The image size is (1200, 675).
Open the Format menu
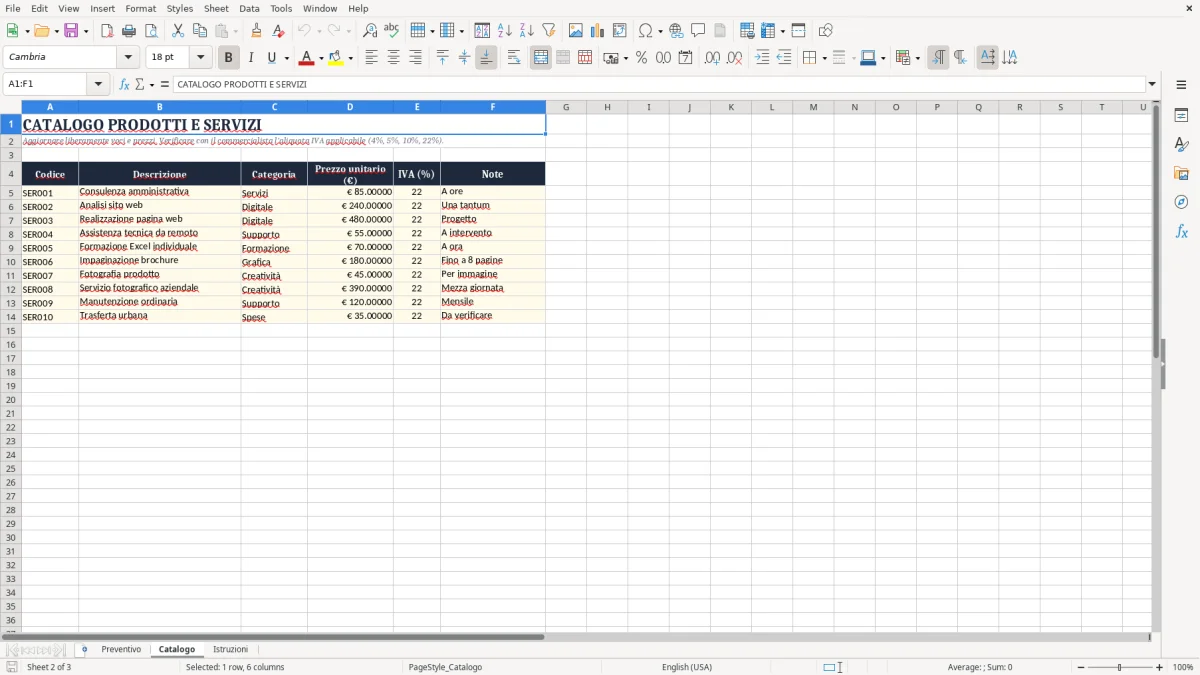pyautogui.click(x=140, y=8)
